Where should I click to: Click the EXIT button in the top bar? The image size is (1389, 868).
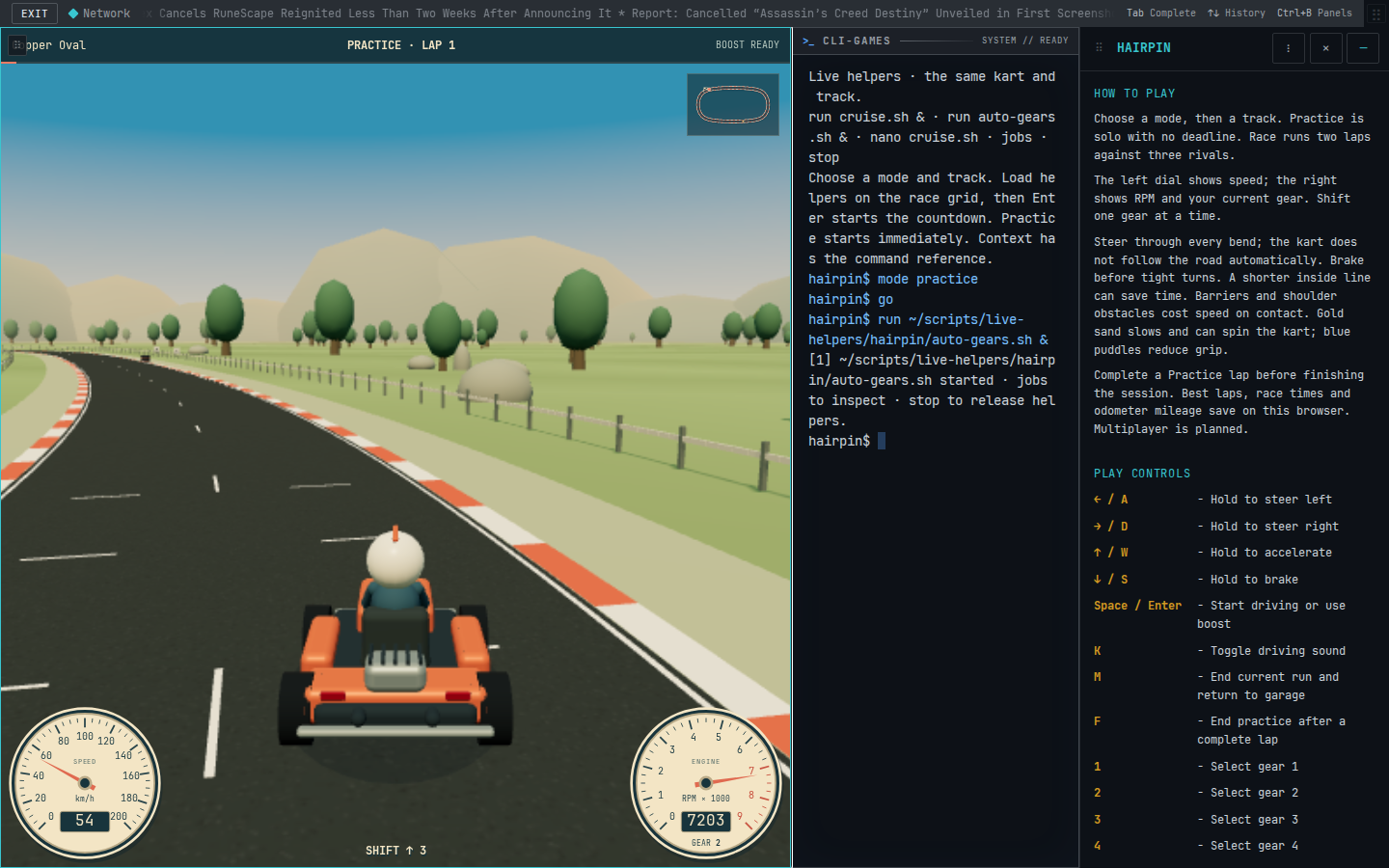(x=35, y=14)
